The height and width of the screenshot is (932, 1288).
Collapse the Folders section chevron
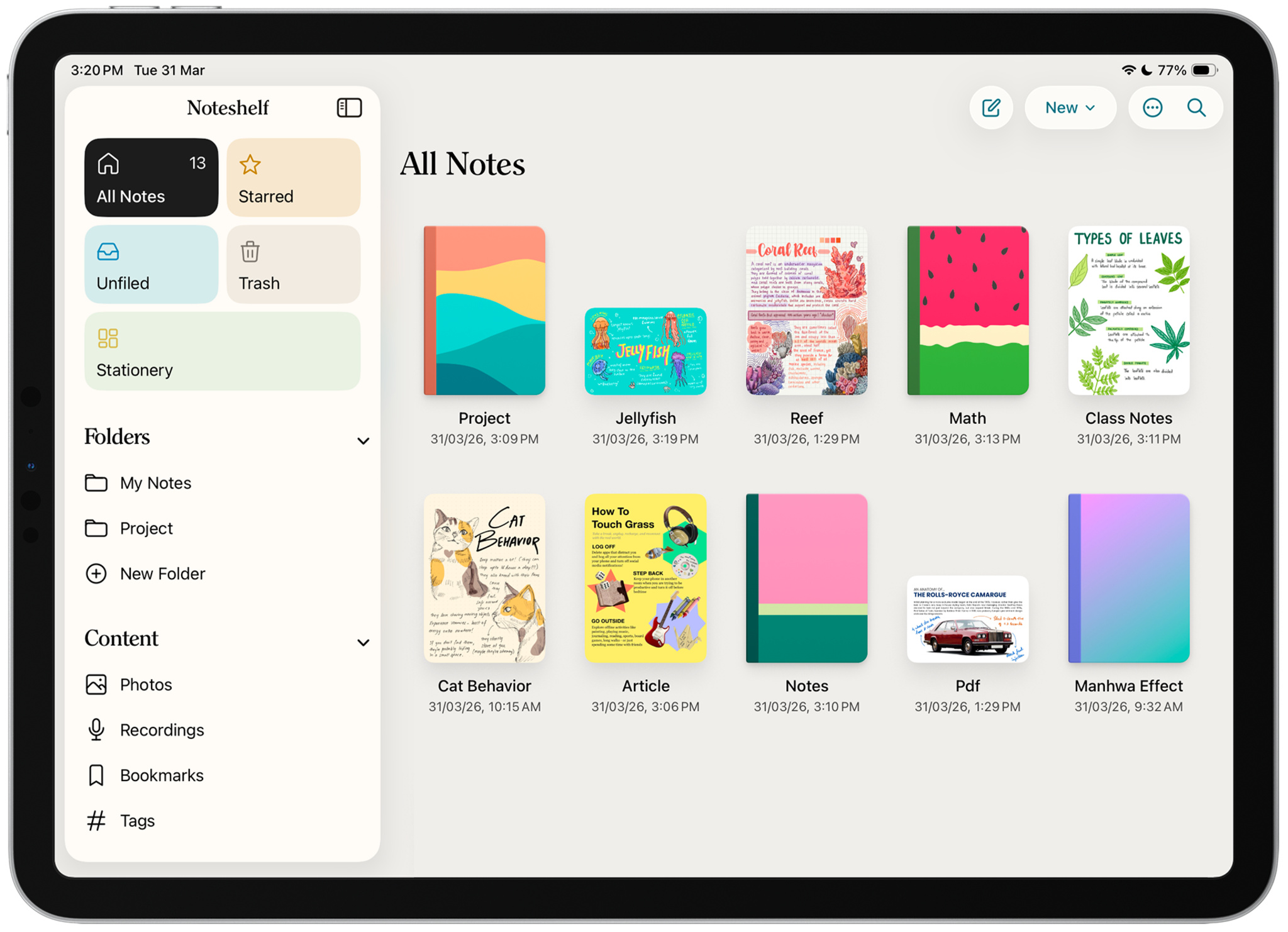click(363, 441)
